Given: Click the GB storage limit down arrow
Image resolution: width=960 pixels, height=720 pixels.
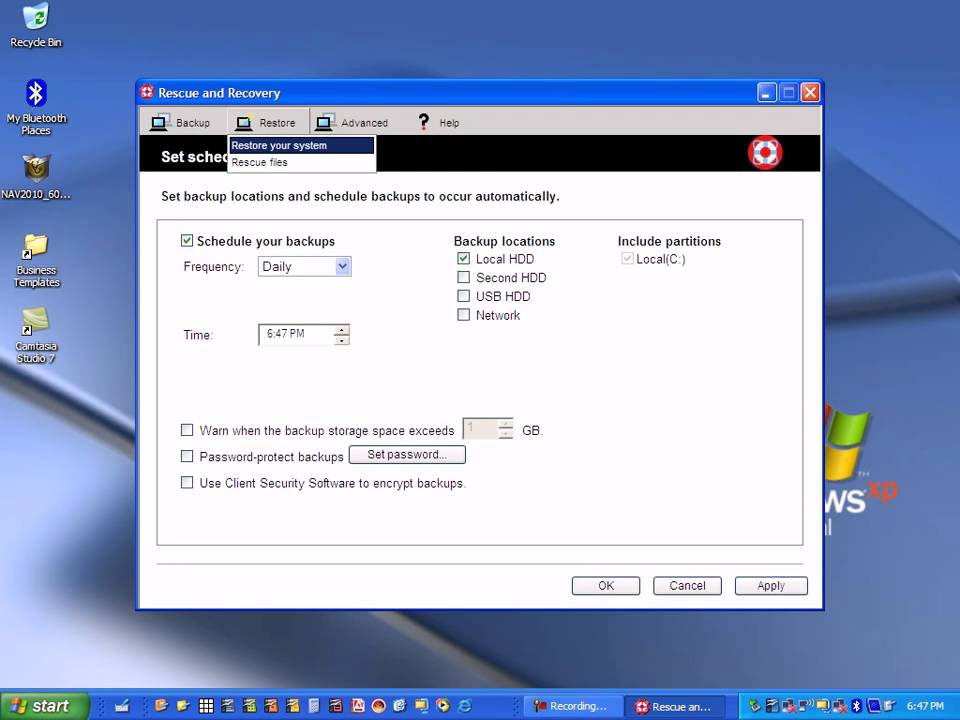Looking at the screenshot, I should click(x=506, y=434).
